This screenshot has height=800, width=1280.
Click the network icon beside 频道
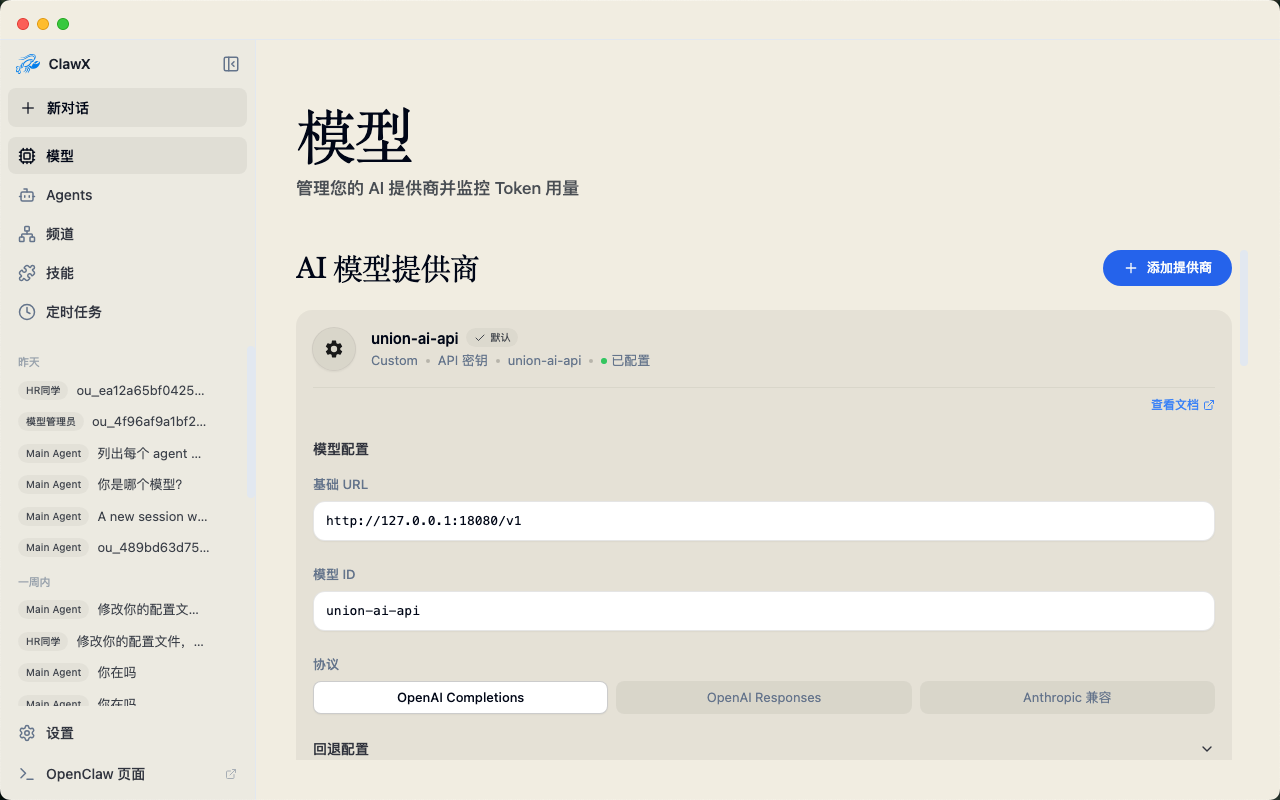tap(27, 234)
